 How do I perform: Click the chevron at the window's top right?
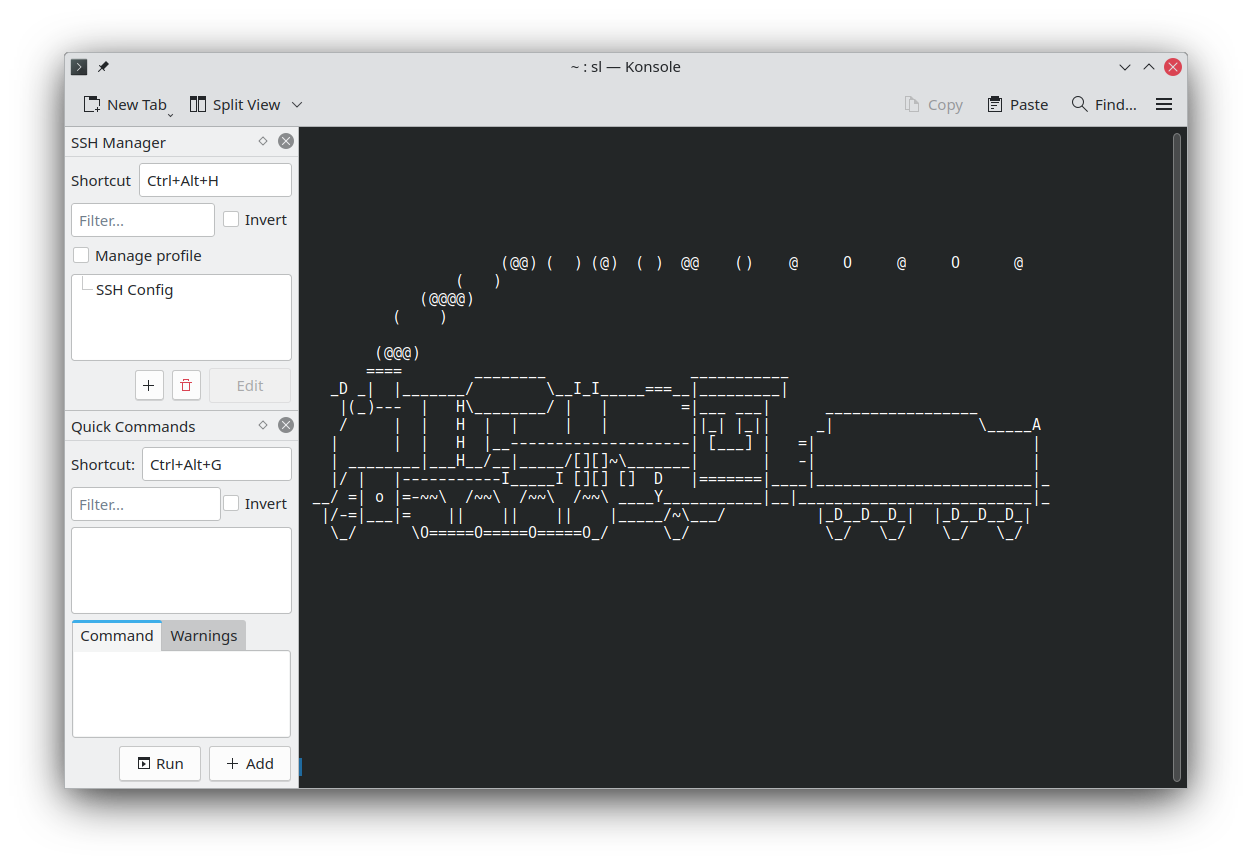click(1124, 66)
